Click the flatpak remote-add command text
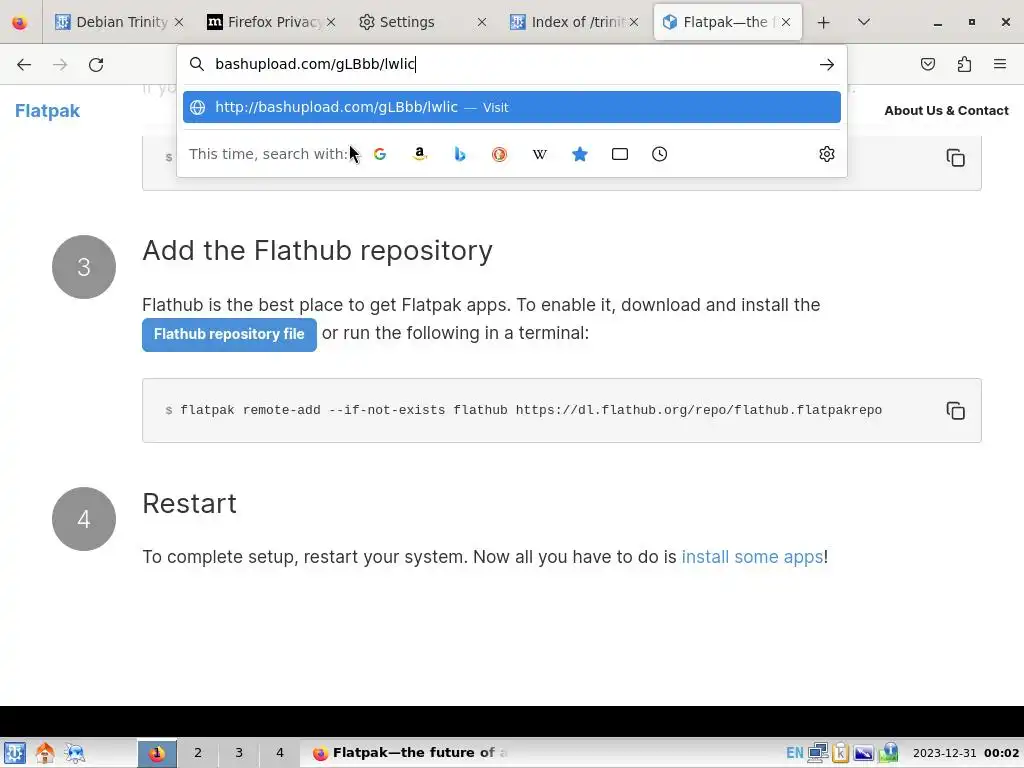Viewport: 1024px width, 768px height. pos(531,410)
